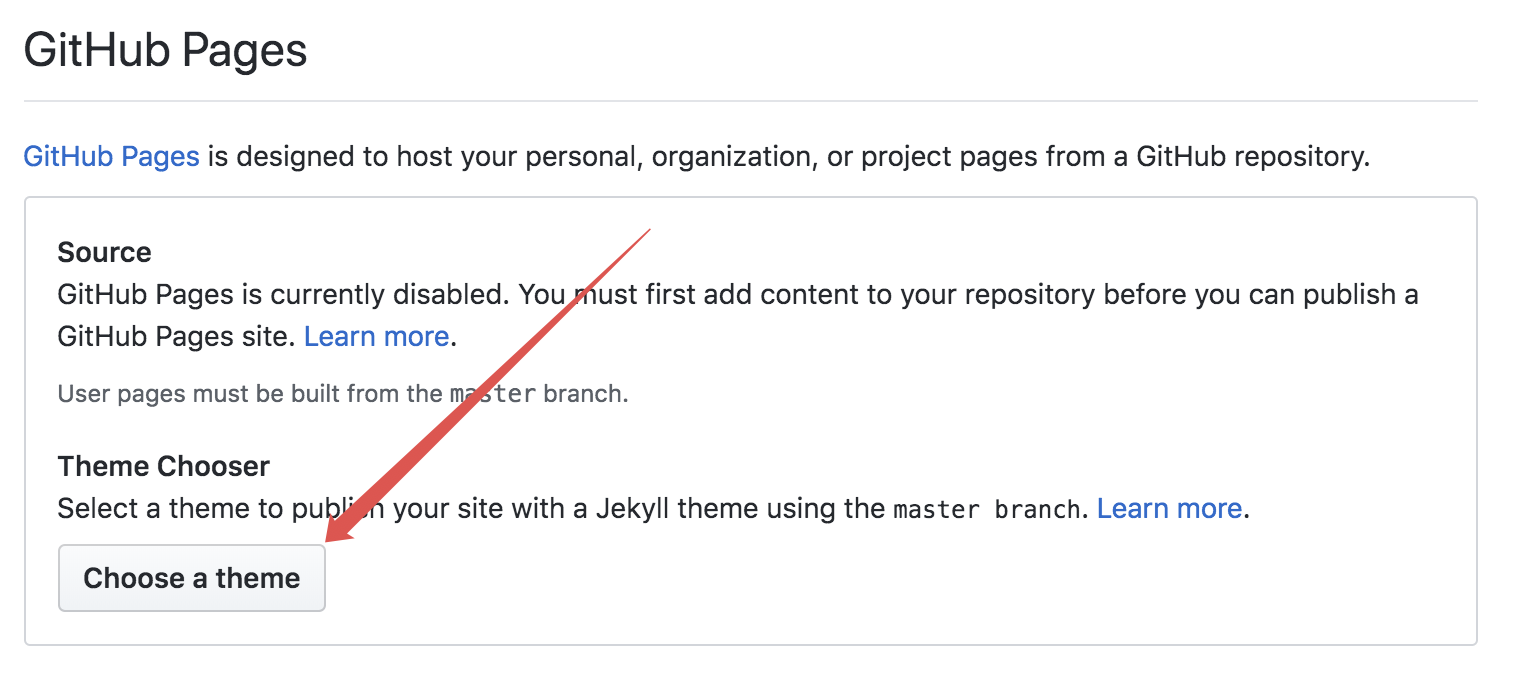Click the User pages must be built note

click(x=343, y=394)
